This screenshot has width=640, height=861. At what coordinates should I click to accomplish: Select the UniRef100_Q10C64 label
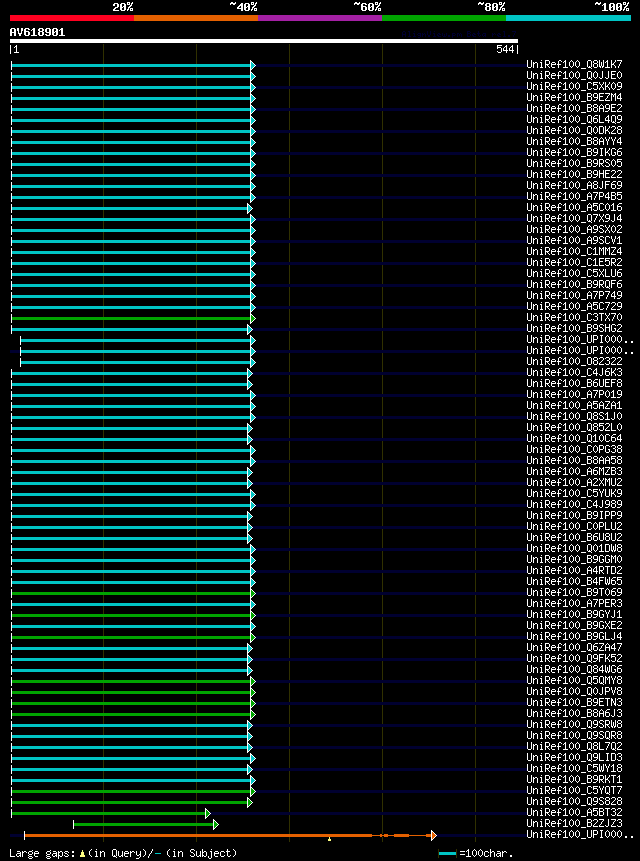click(574, 438)
